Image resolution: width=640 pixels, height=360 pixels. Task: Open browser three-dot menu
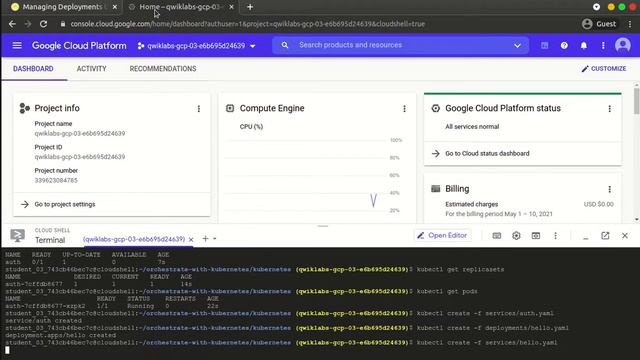point(630,24)
